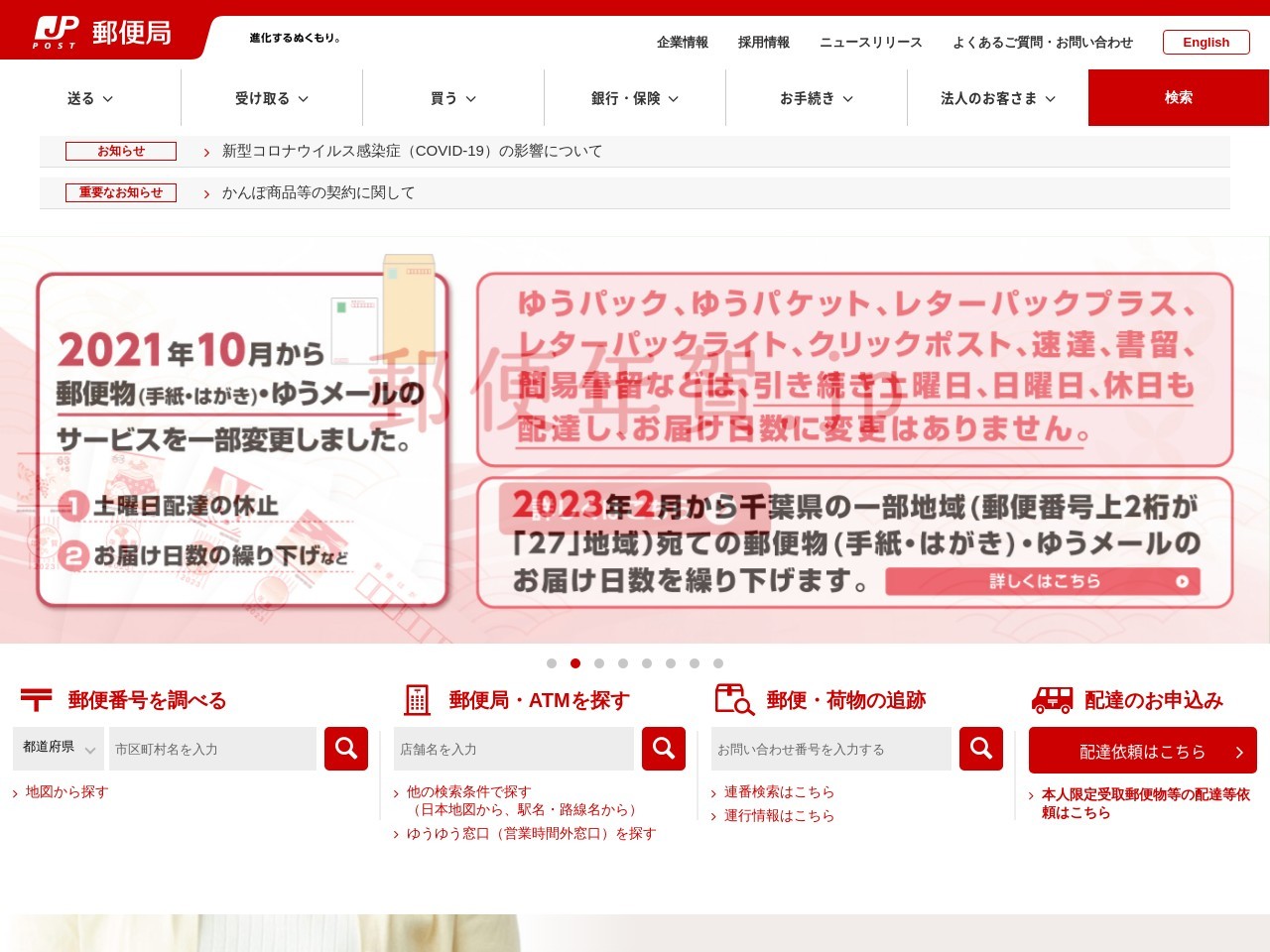This screenshot has height=952, width=1270.
Task: Click the 進化するぬくもり。 tagline
Action: click(x=296, y=38)
